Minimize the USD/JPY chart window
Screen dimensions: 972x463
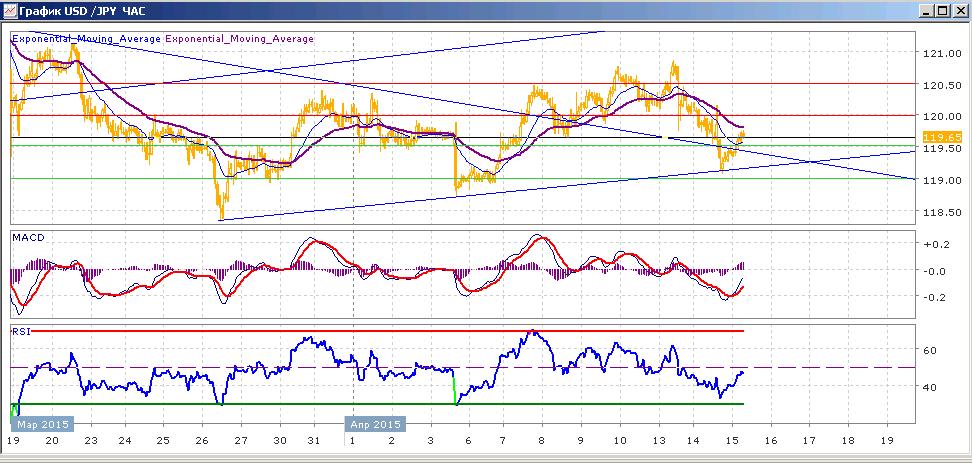click(x=927, y=11)
